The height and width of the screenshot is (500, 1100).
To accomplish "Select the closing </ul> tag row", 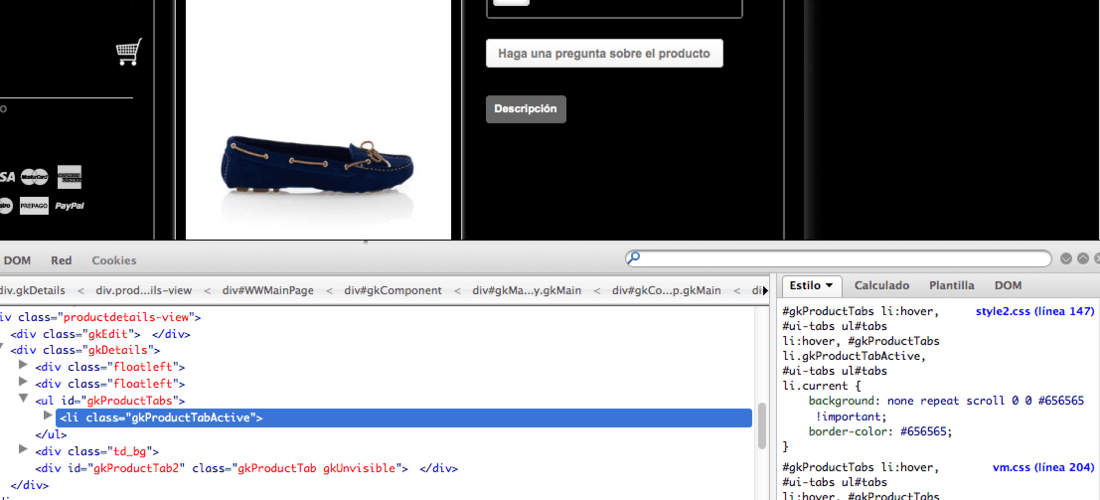I will (x=51, y=434).
